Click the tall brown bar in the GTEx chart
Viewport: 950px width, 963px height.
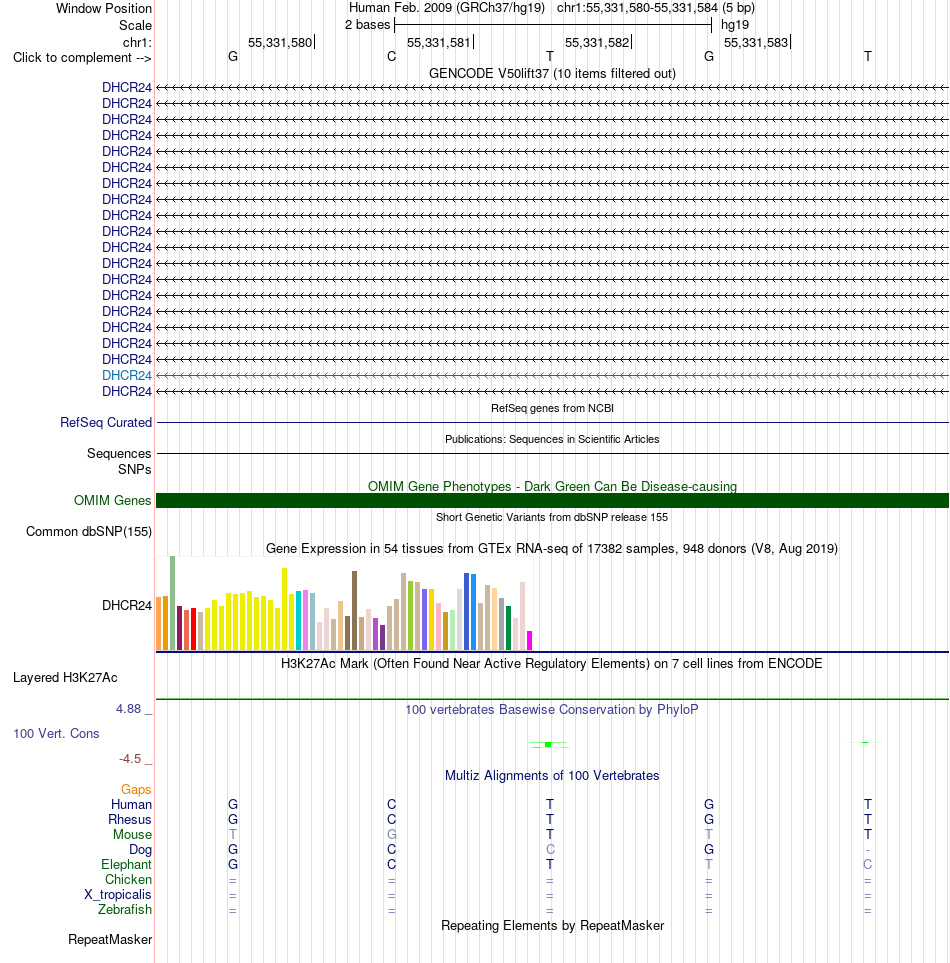pos(354,610)
